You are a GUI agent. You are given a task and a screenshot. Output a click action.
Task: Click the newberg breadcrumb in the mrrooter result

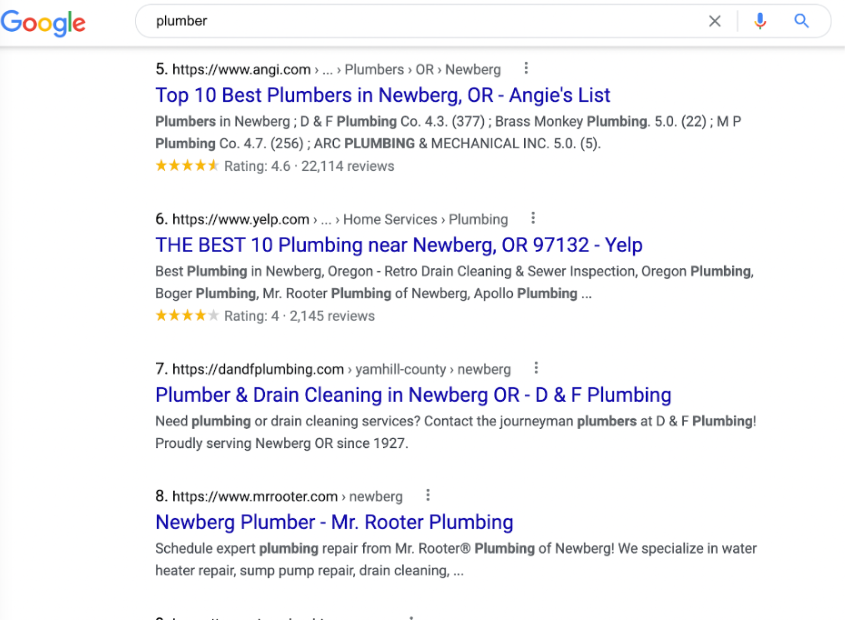376,495
